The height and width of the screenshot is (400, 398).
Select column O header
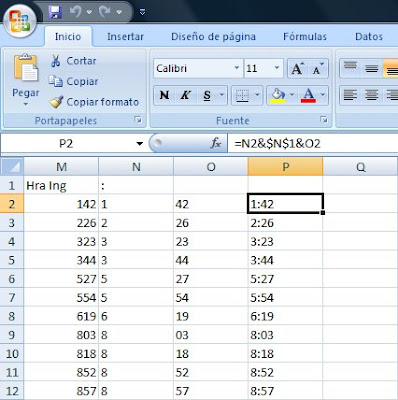pyautogui.click(x=211, y=167)
